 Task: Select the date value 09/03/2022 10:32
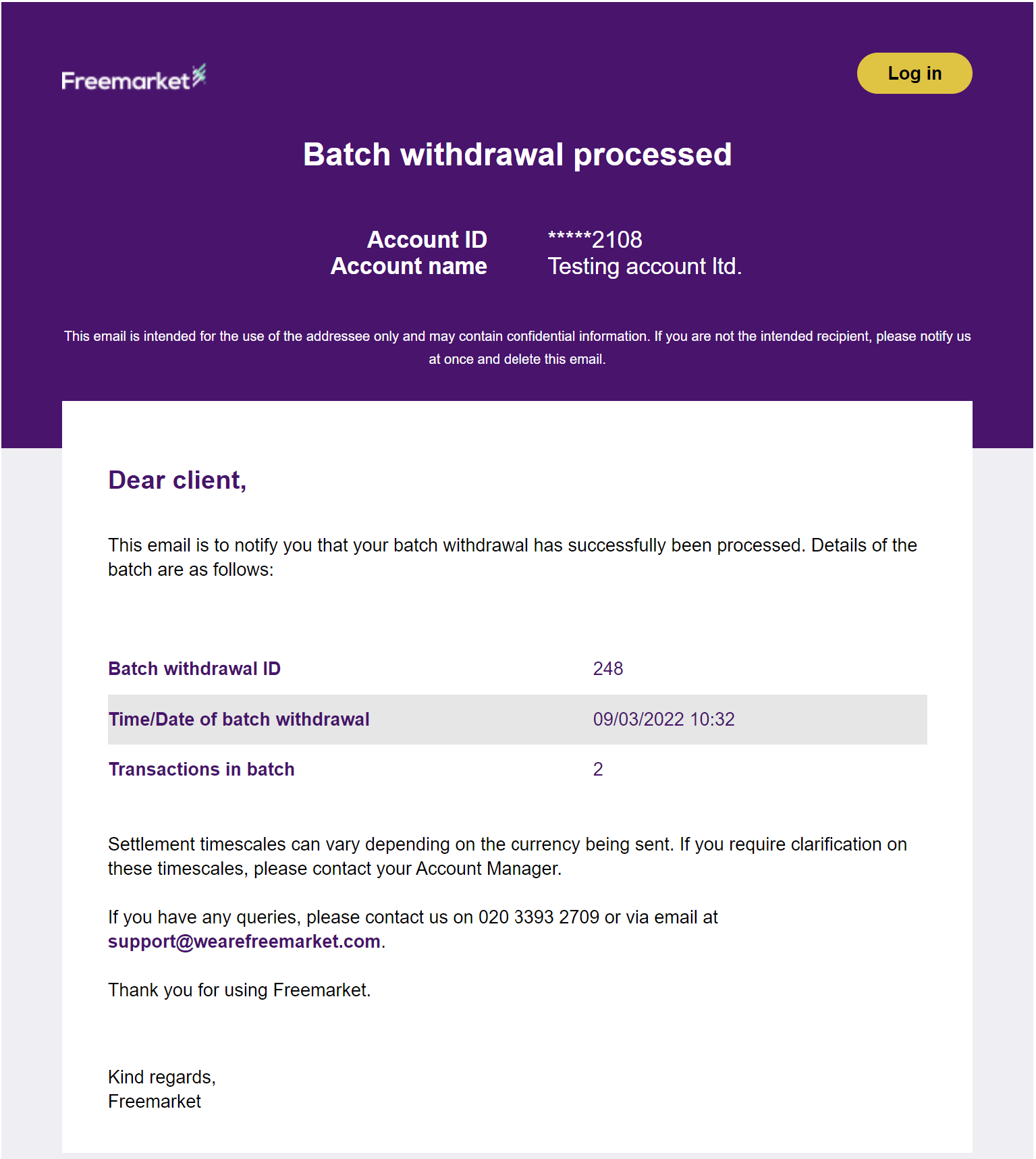[663, 719]
